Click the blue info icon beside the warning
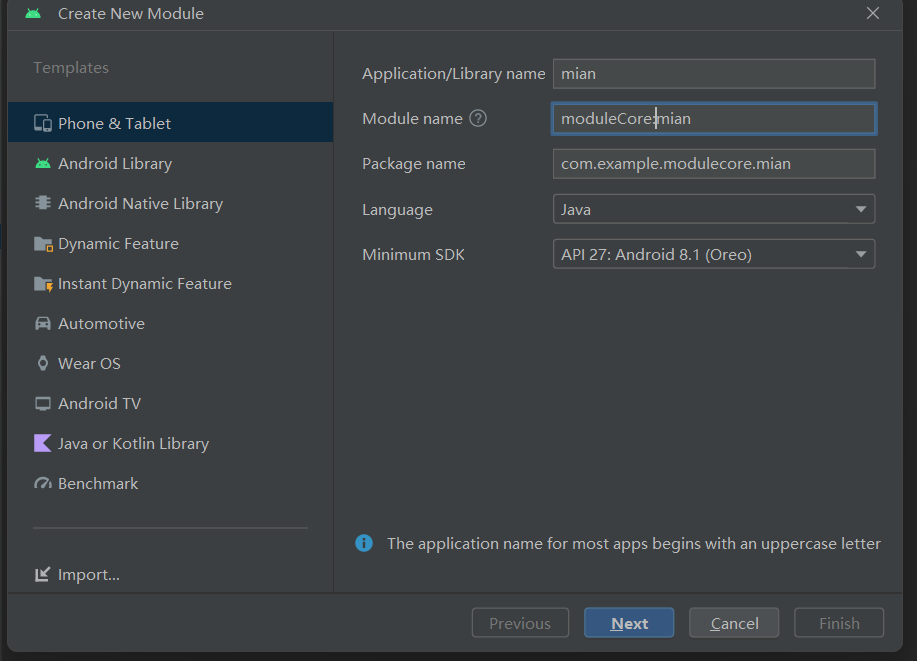 coord(364,543)
